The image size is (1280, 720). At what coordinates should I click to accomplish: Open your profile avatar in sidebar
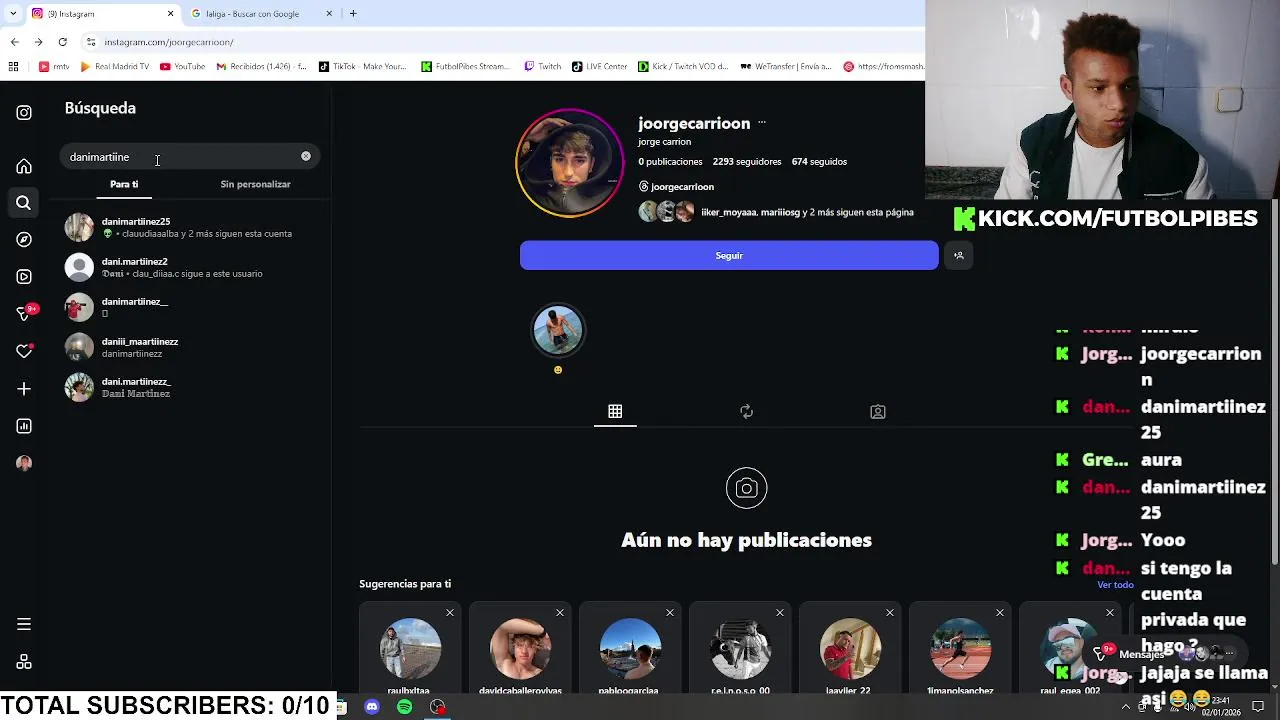tap(24, 463)
